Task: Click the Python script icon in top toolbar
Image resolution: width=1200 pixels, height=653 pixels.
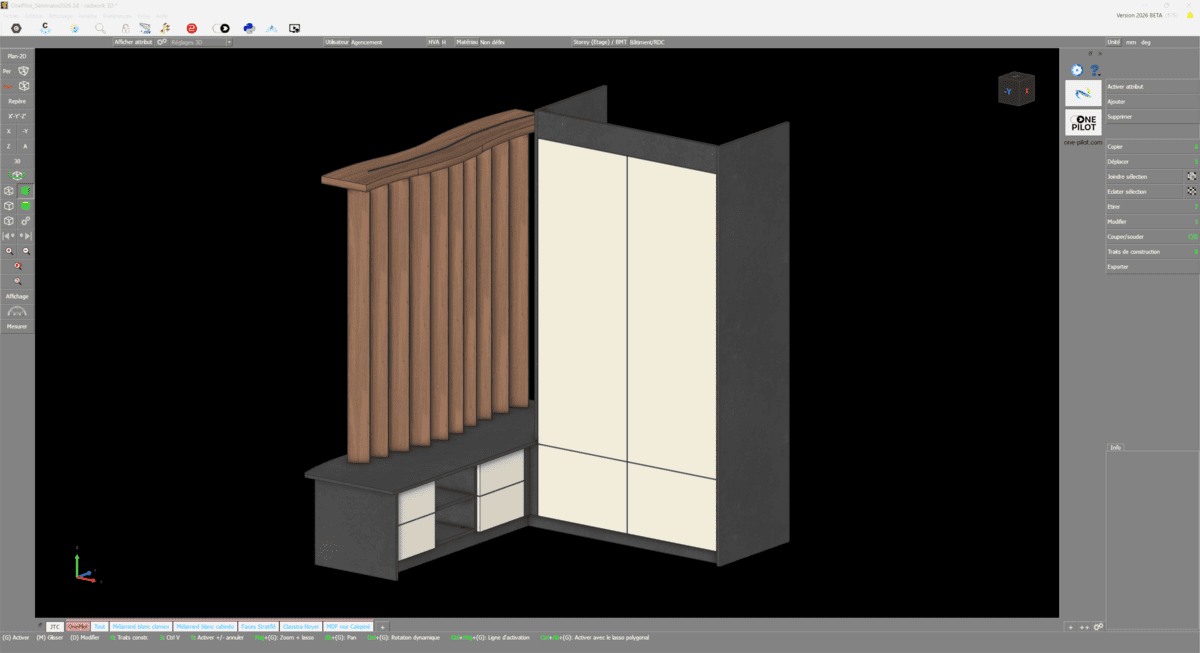Action: (x=248, y=28)
